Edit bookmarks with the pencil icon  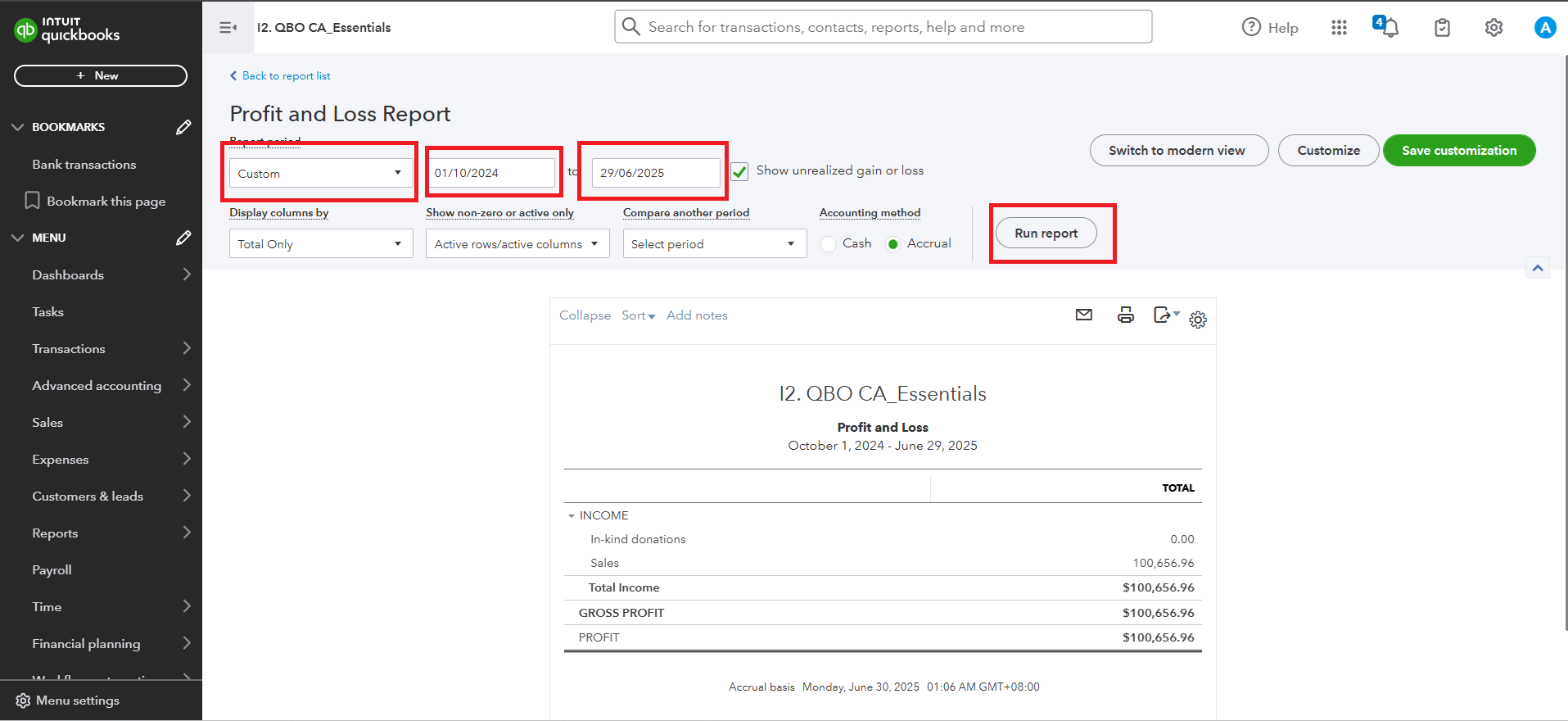click(x=183, y=127)
